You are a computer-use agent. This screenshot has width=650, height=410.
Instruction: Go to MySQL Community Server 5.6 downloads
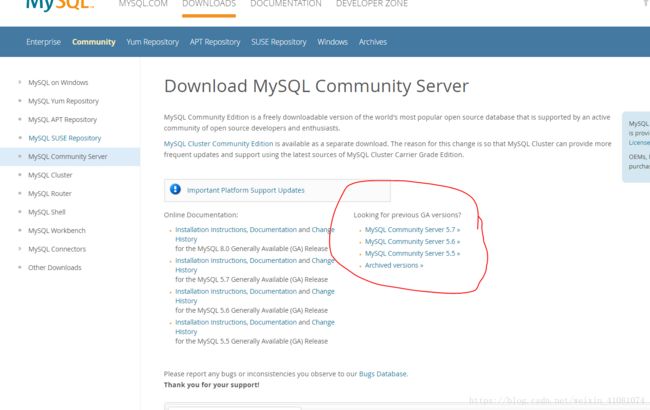tap(412, 241)
